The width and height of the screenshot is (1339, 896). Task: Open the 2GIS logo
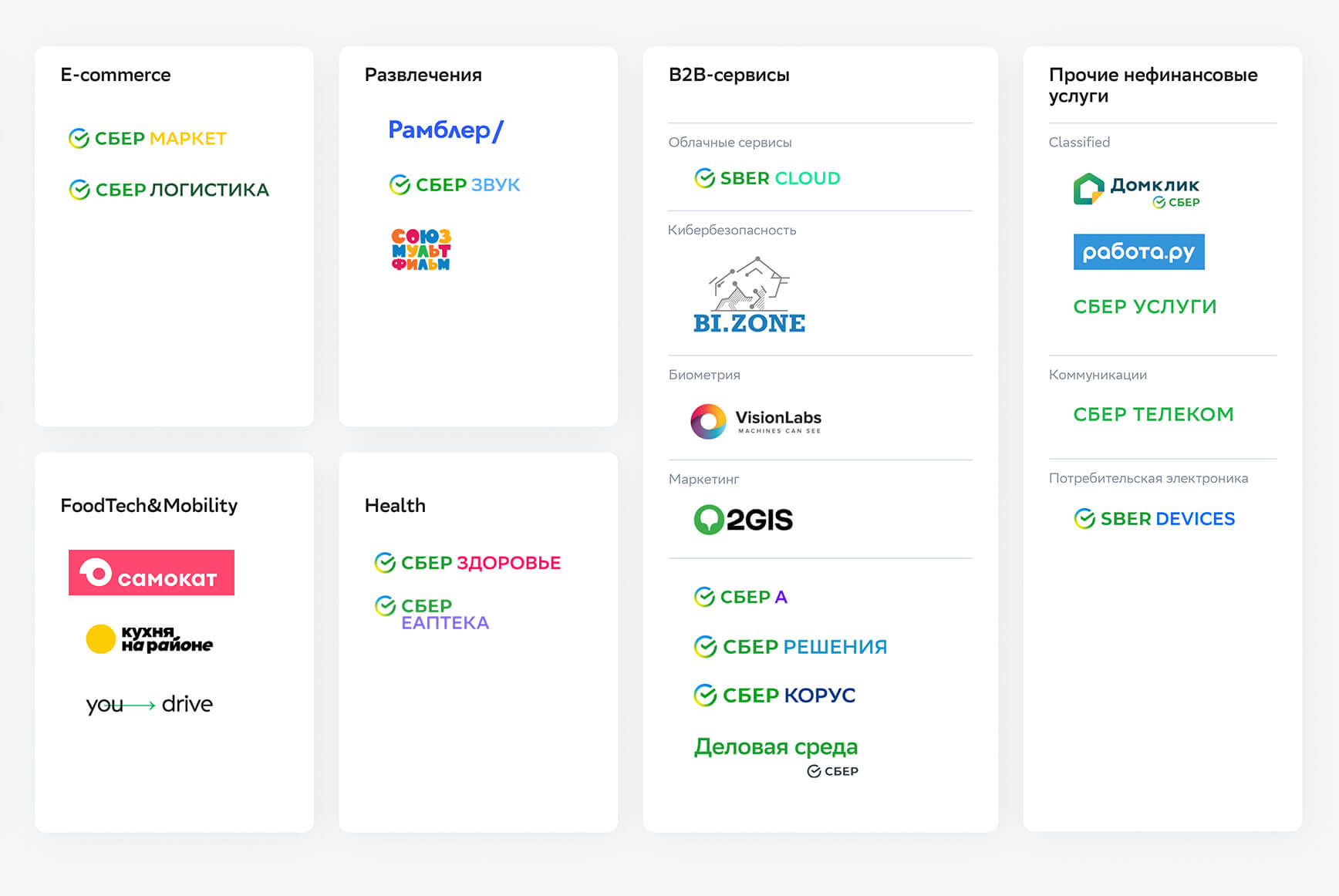[744, 520]
